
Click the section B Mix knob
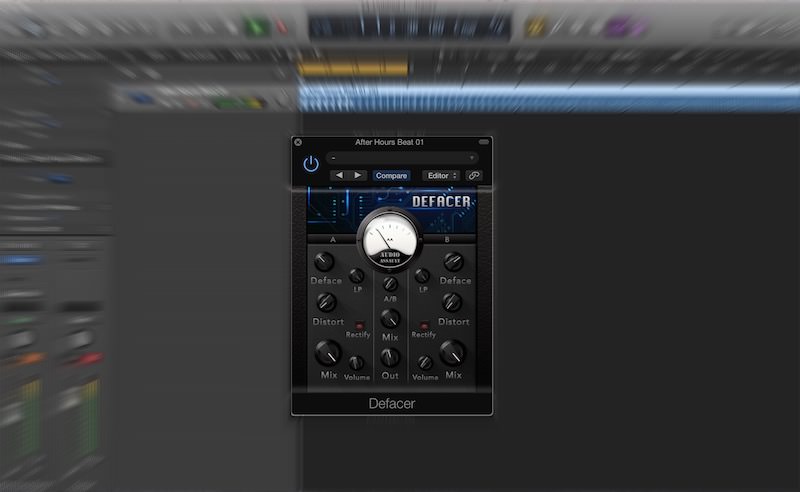tap(453, 353)
